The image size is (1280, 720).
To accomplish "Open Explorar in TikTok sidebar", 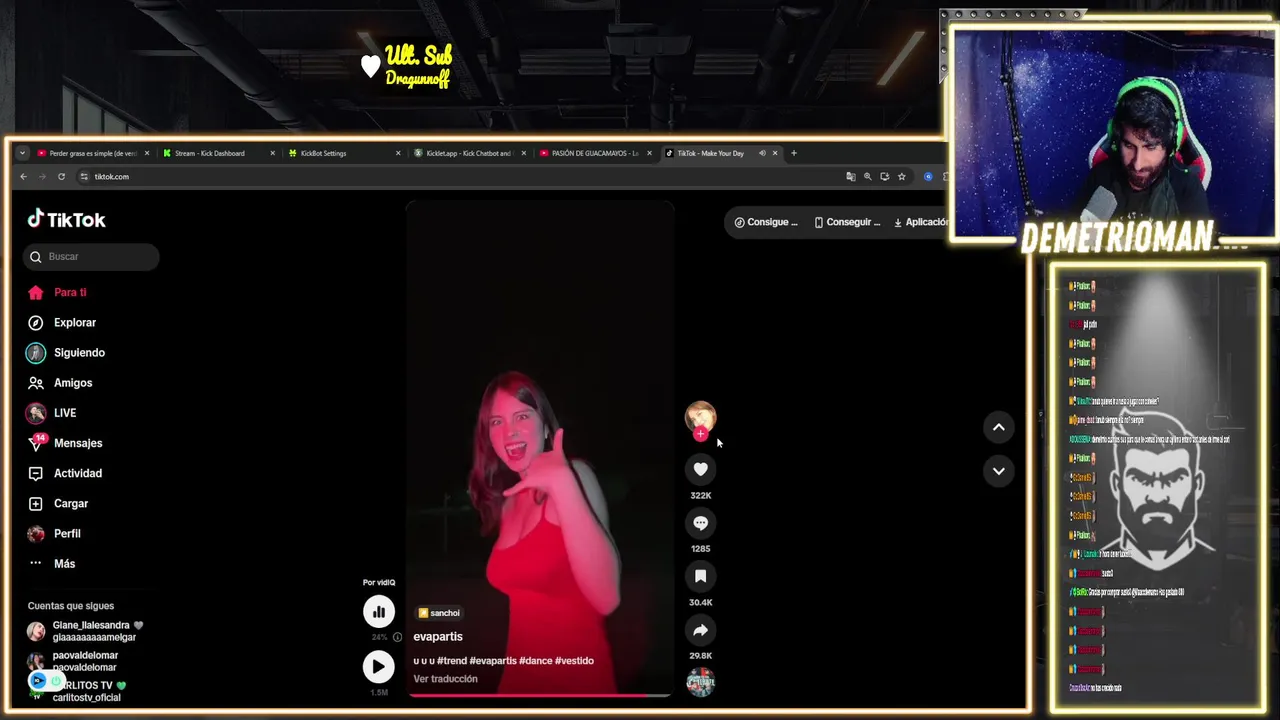I will point(75,322).
